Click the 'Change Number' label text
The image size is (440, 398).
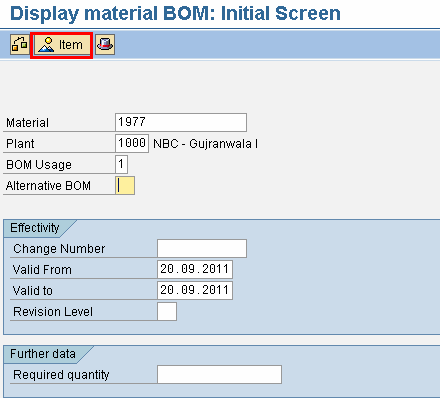pos(59,249)
